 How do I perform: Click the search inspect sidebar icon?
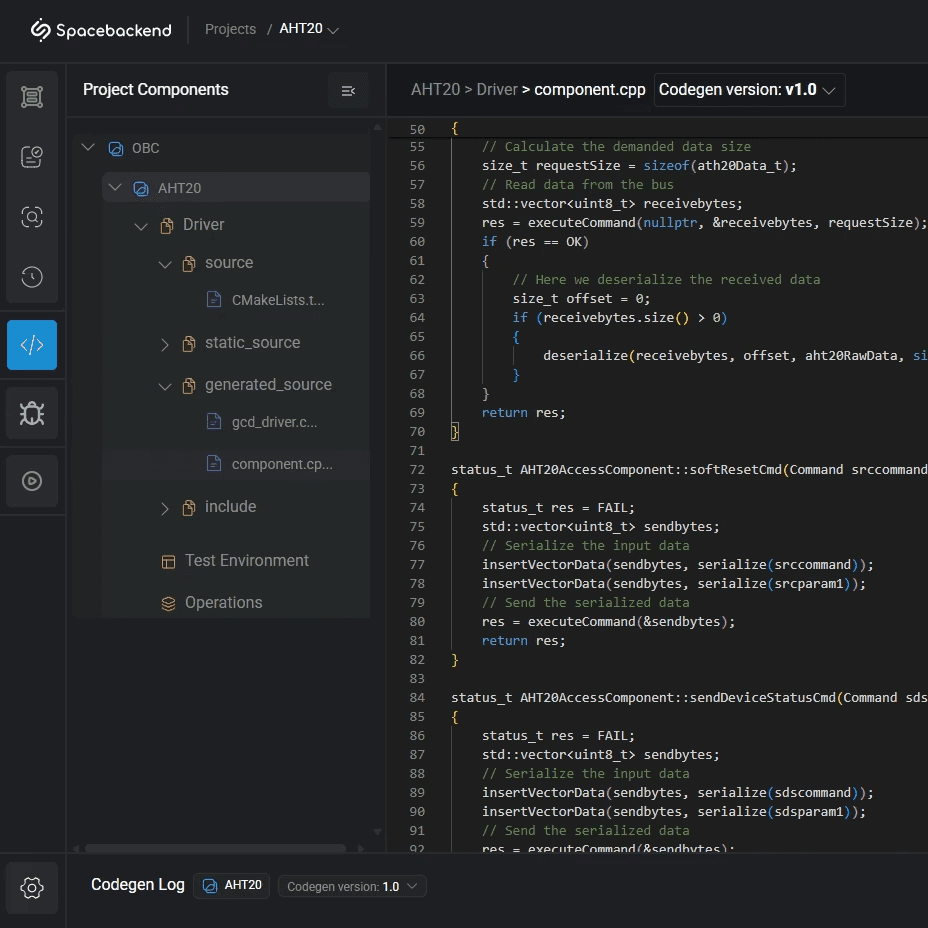(32, 217)
